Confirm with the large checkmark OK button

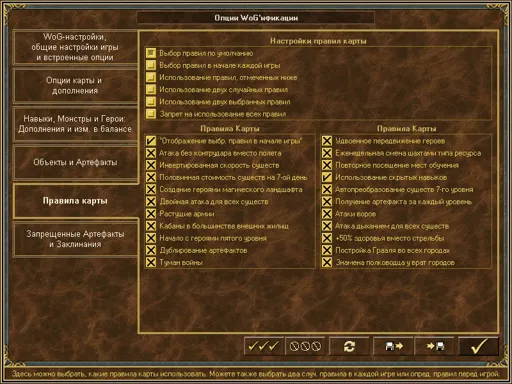(479, 346)
